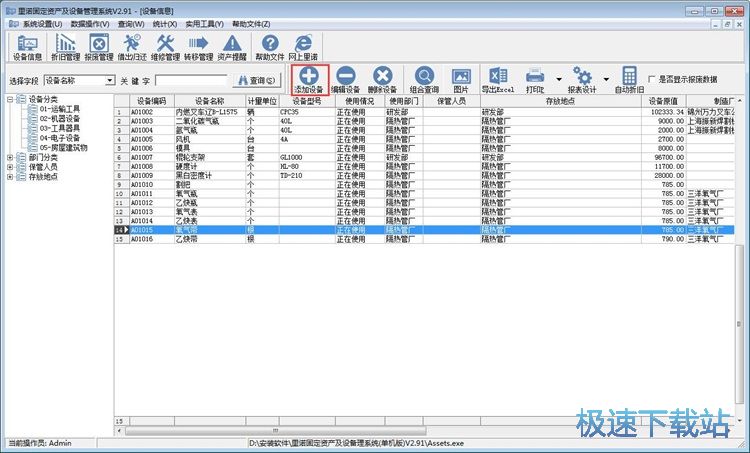This screenshot has width=750, height=453.
Task: Click the 添加设备 (add device) icon
Action: 310,76
